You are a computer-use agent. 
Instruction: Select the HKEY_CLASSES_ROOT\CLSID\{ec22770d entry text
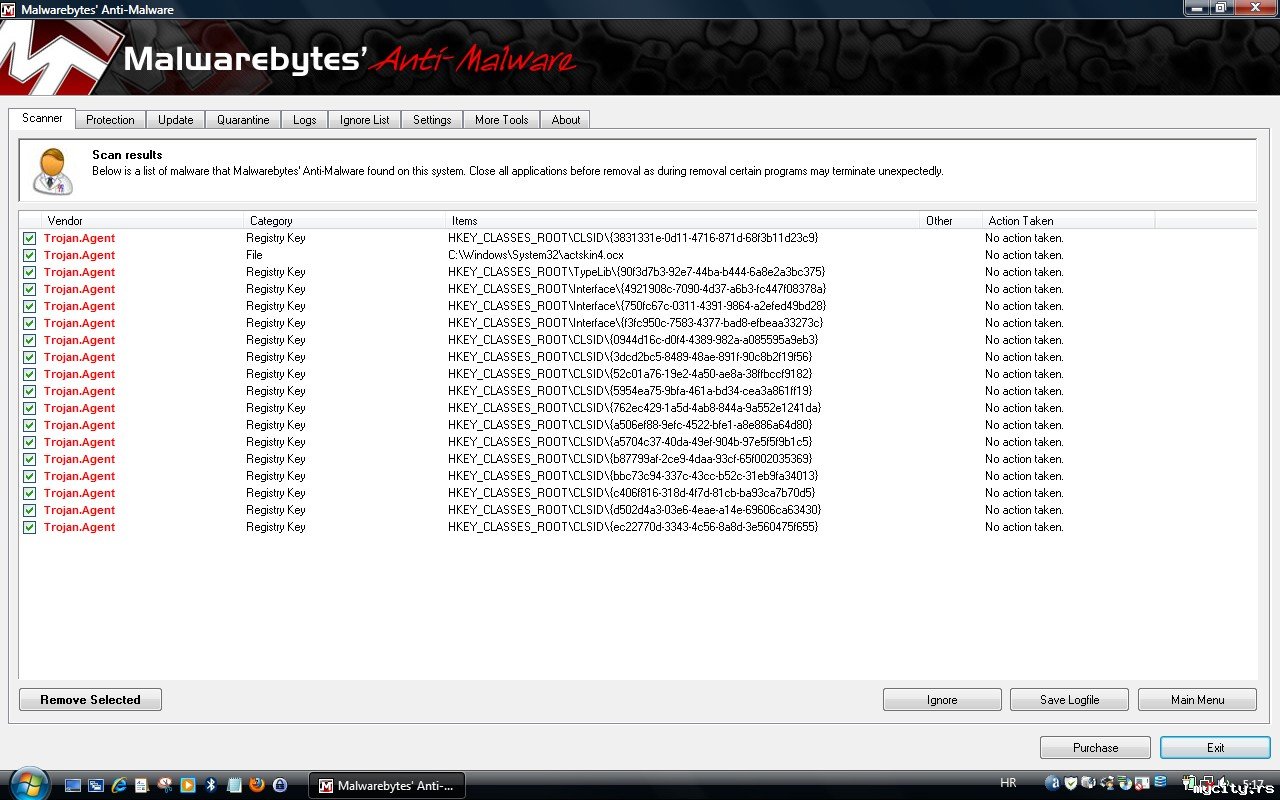pyautogui.click(x=633, y=527)
